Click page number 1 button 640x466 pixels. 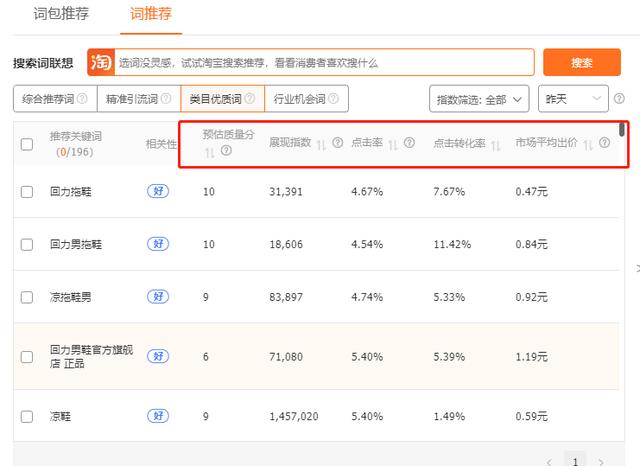tap(575, 460)
